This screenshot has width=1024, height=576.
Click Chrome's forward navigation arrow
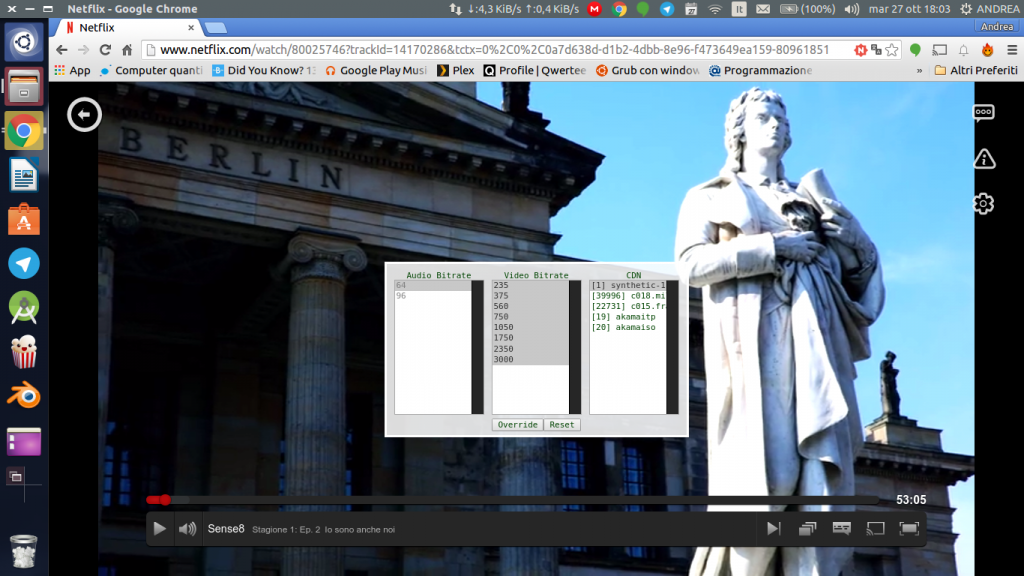pos(83,50)
